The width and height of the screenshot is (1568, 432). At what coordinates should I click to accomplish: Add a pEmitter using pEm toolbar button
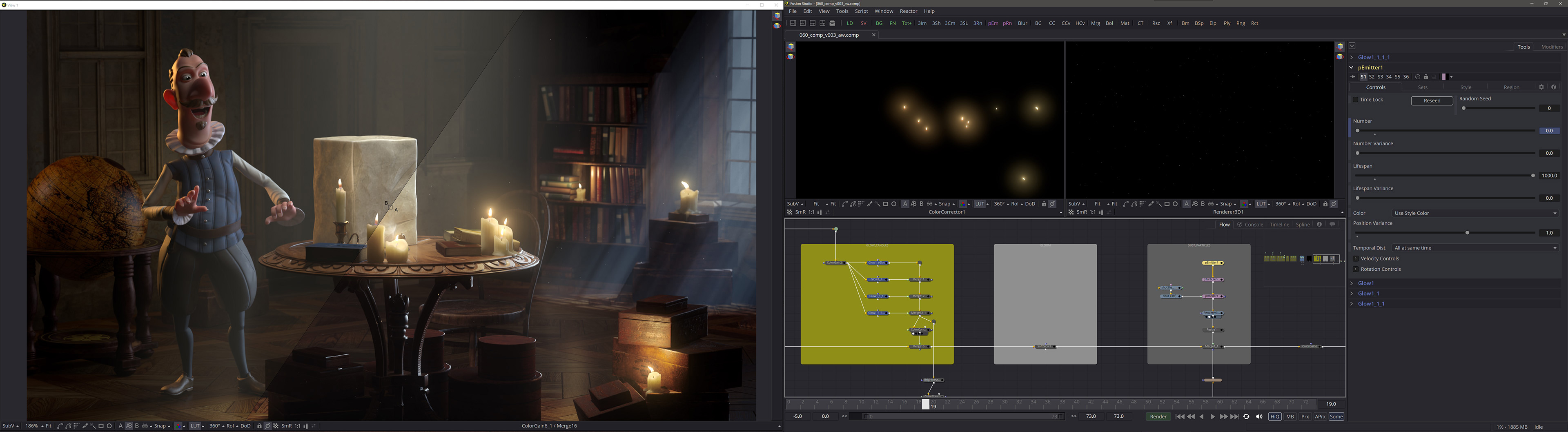pos(993,23)
